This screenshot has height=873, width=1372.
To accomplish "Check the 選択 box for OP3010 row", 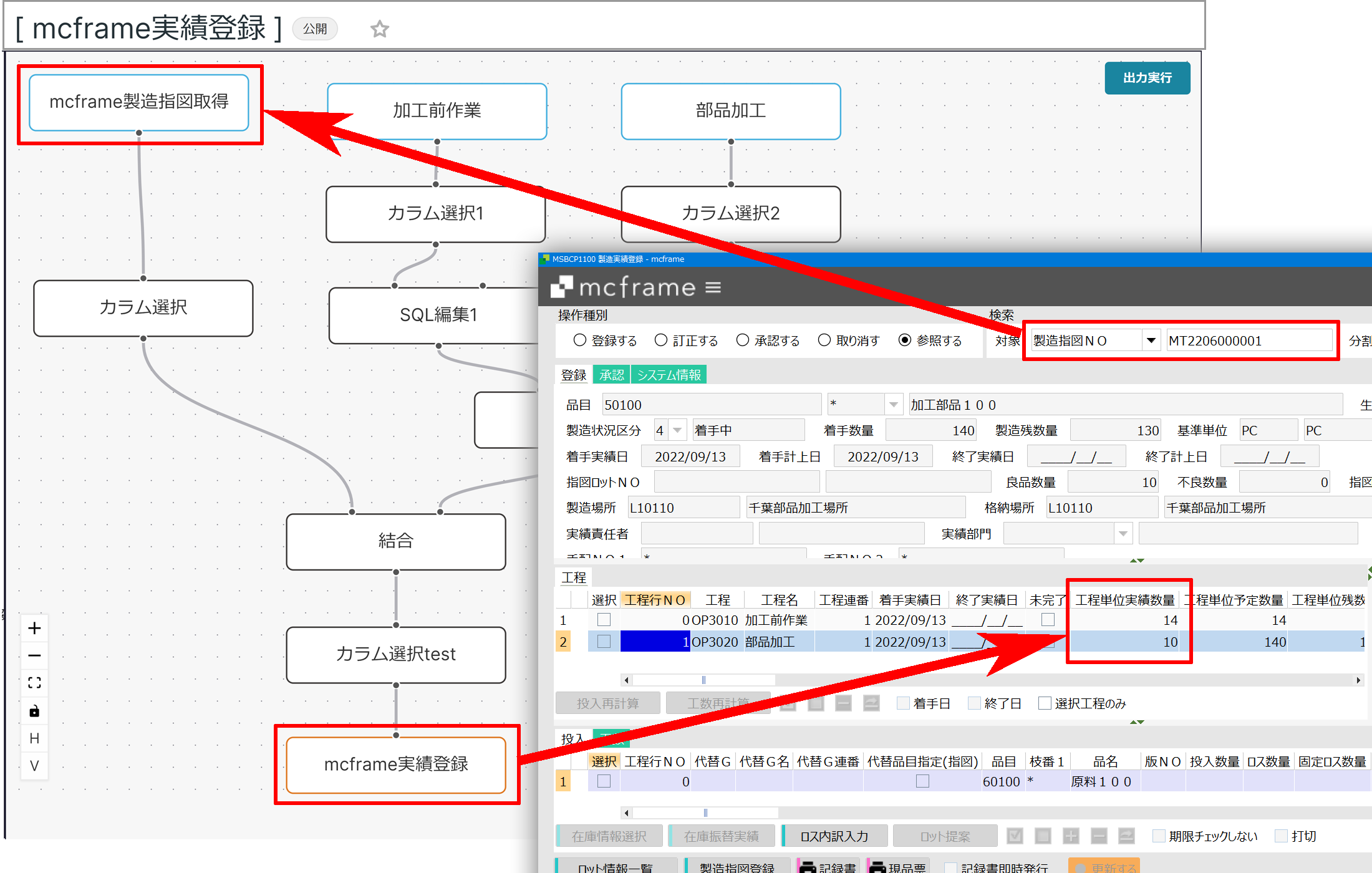I will pos(604,620).
